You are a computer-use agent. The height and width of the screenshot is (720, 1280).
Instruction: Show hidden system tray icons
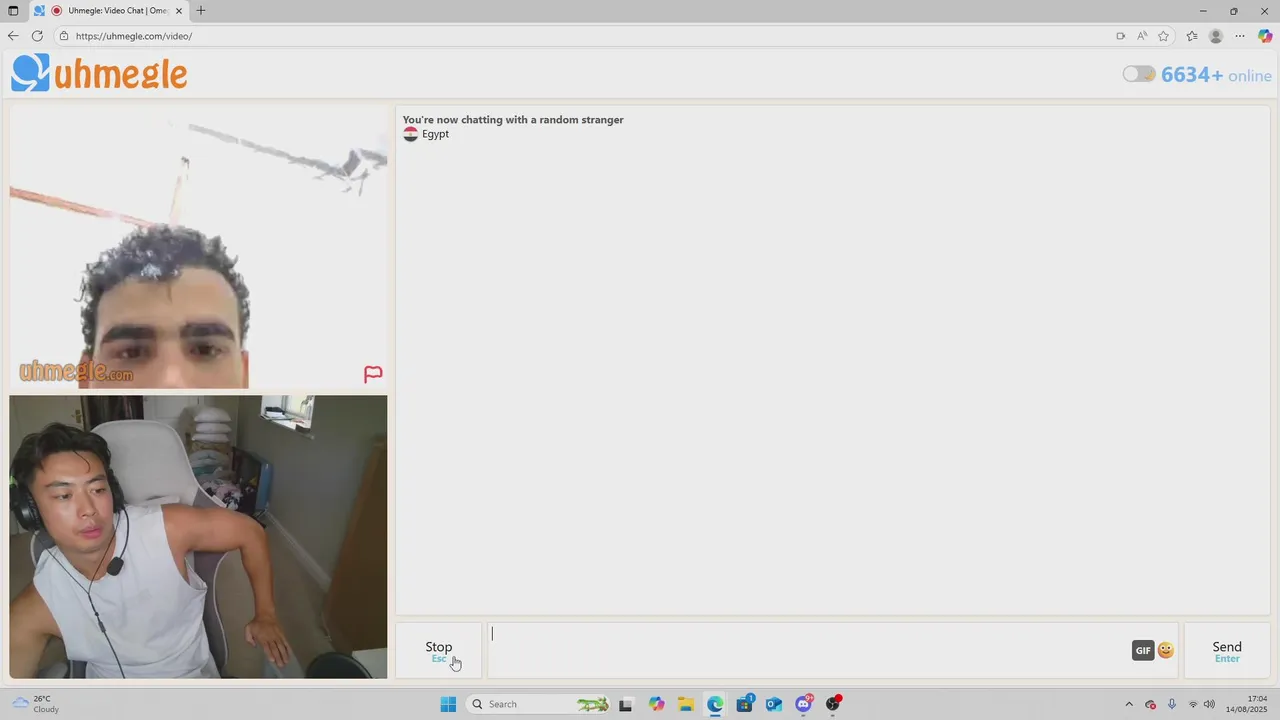[1129, 704]
